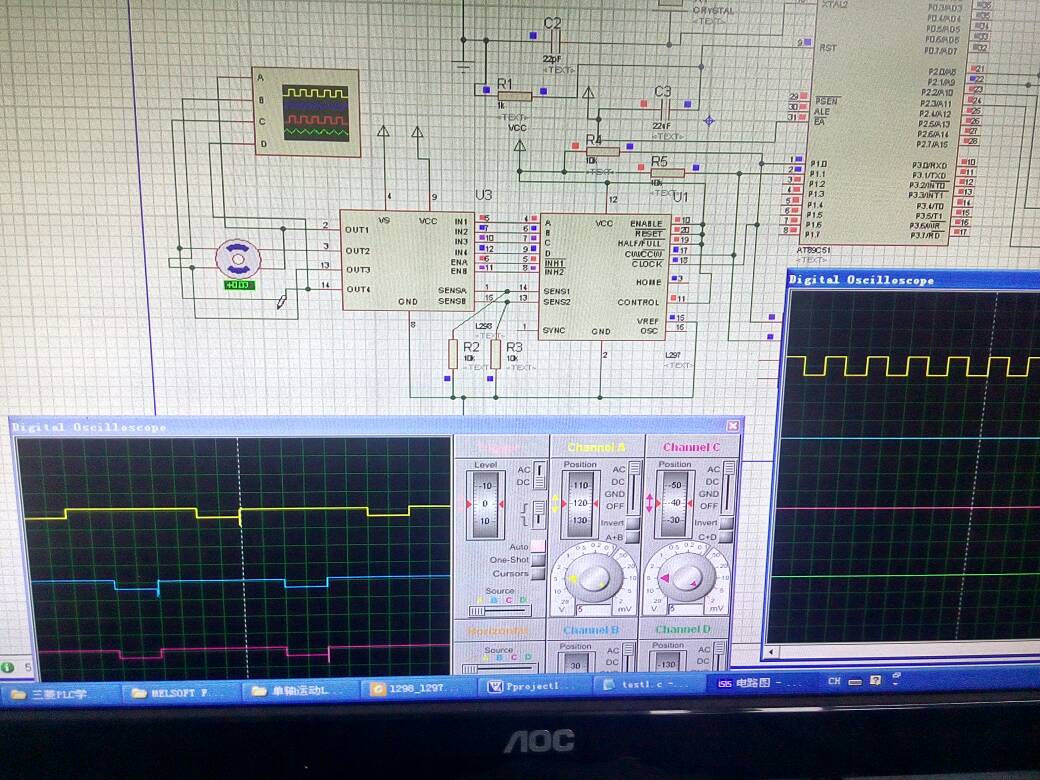The width and height of the screenshot is (1040, 780).
Task: Switch to ISIS 电路图 taskbar button
Action: pyautogui.click(x=761, y=682)
